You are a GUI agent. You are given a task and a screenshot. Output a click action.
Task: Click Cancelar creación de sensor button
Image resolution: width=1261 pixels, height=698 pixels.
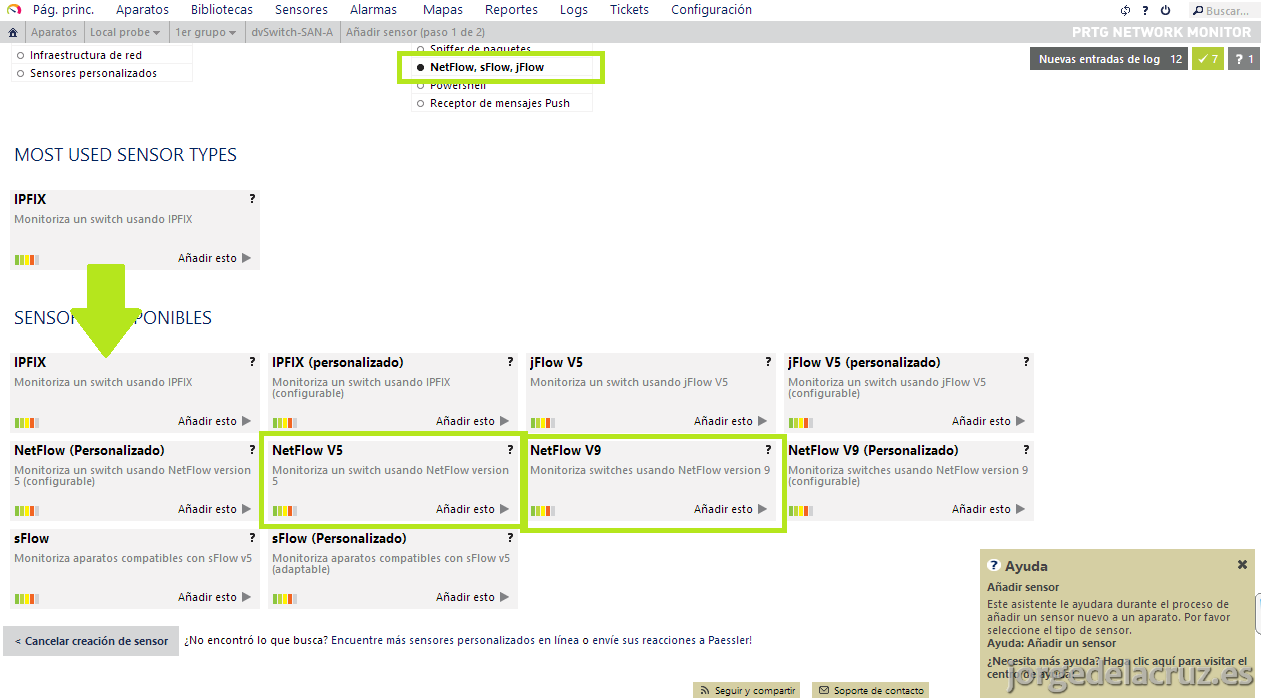point(91,641)
